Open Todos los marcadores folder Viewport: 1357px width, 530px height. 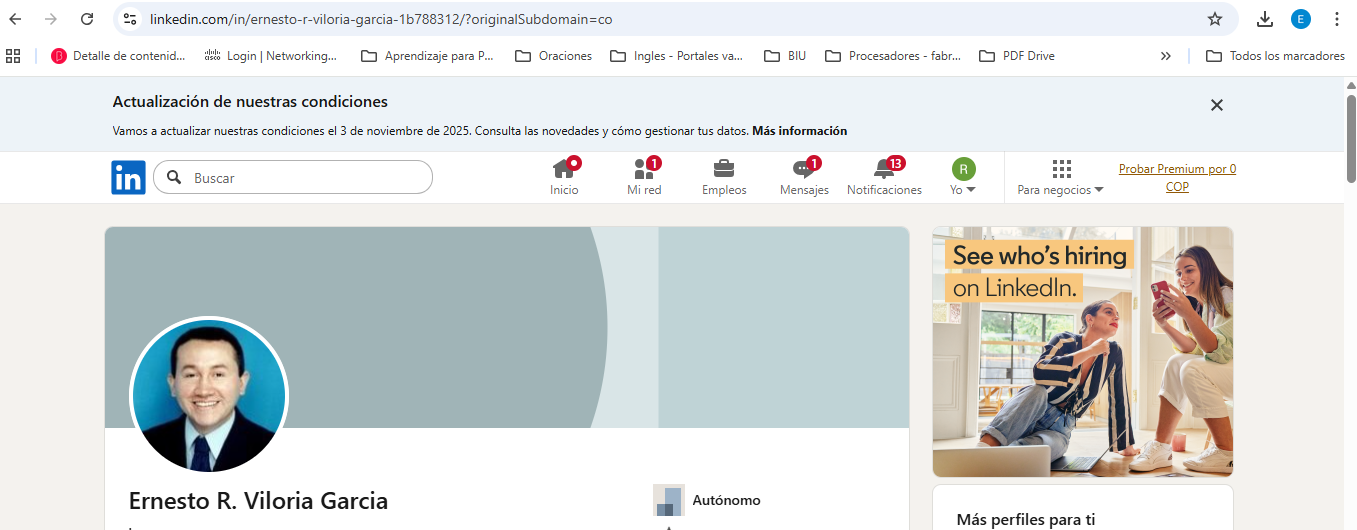[1275, 56]
